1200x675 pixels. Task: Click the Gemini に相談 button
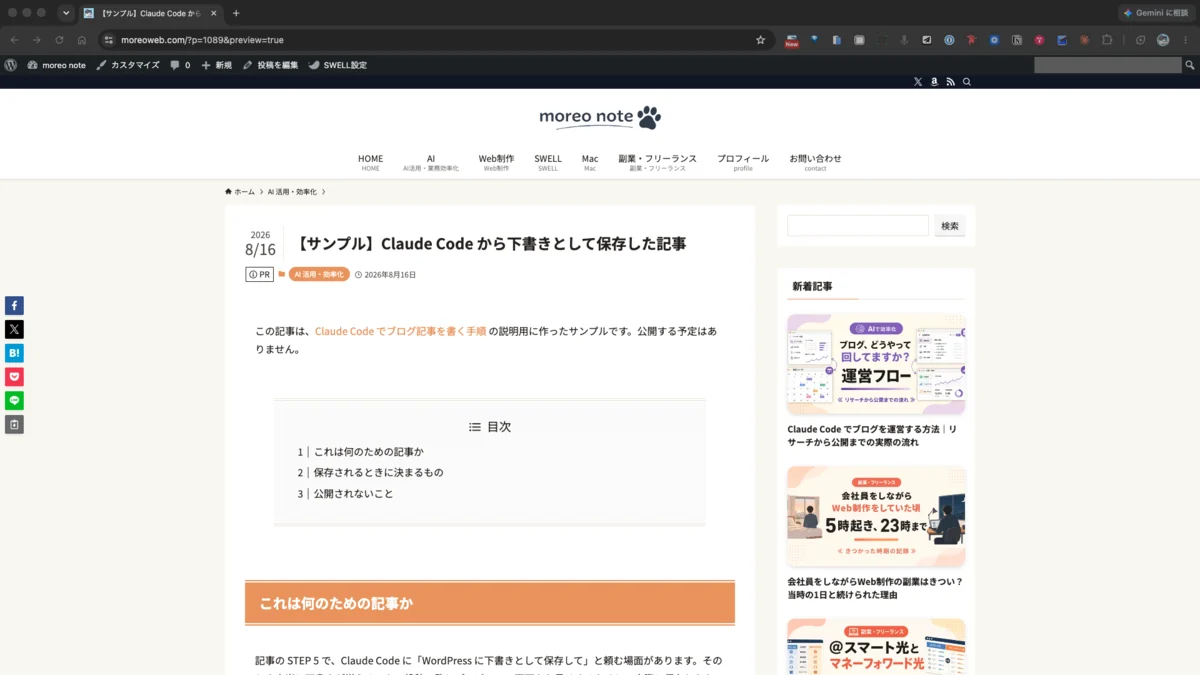[x=1156, y=13]
